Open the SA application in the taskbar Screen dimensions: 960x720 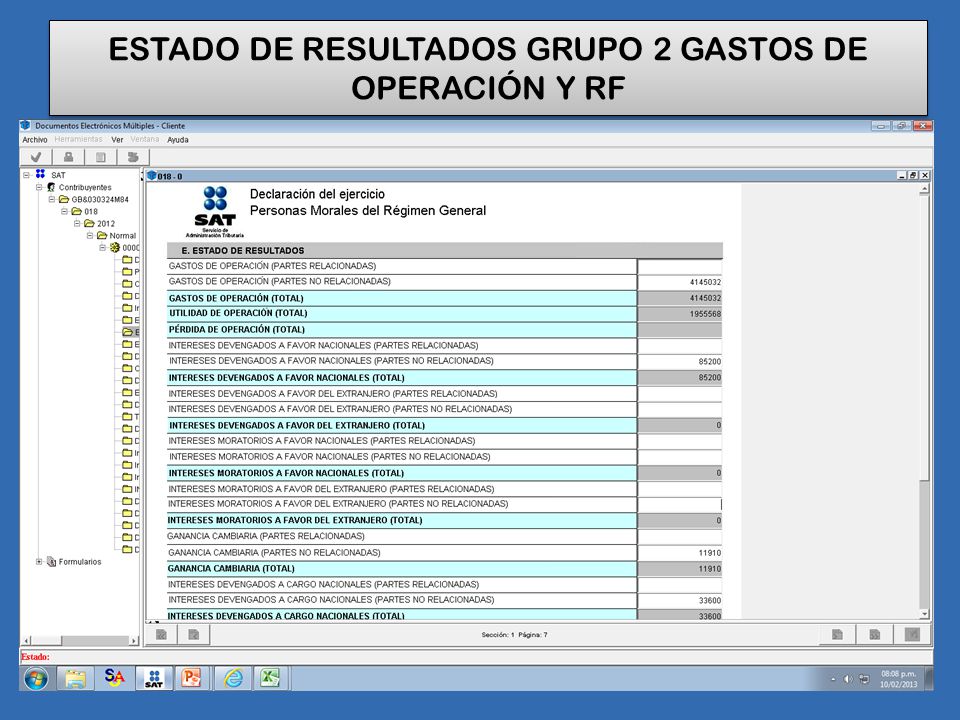(x=114, y=677)
